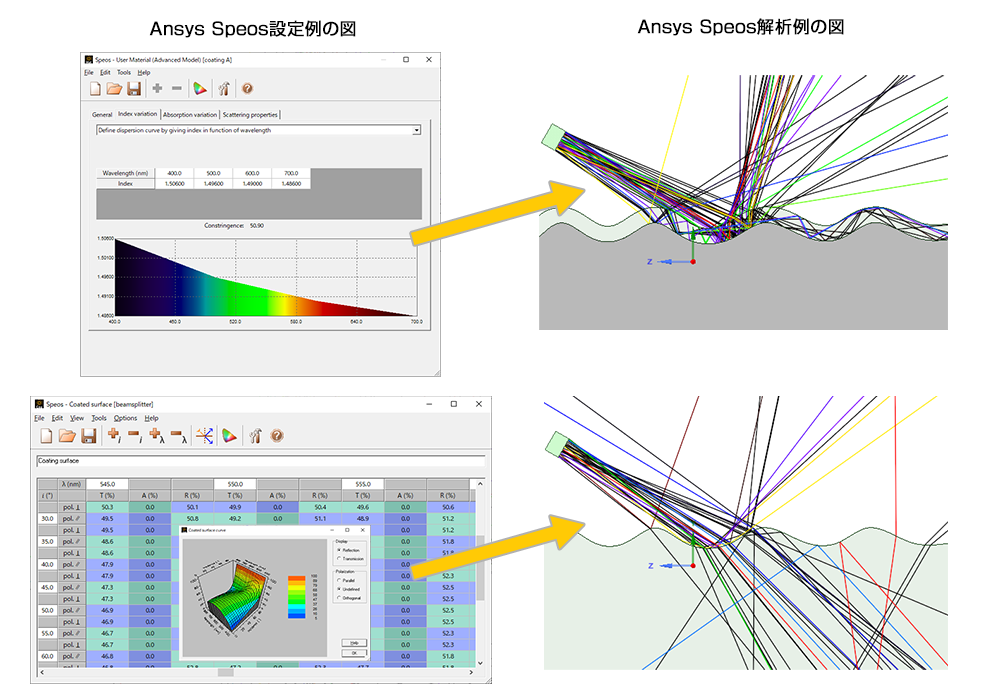Click the 545.0 wavelength header cell
Viewport: 1000px width, 700px height.
coord(107,484)
